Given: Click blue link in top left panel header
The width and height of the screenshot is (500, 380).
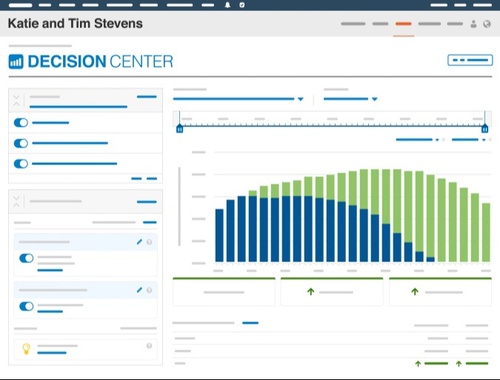Looking at the screenshot, I should [147, 97].
